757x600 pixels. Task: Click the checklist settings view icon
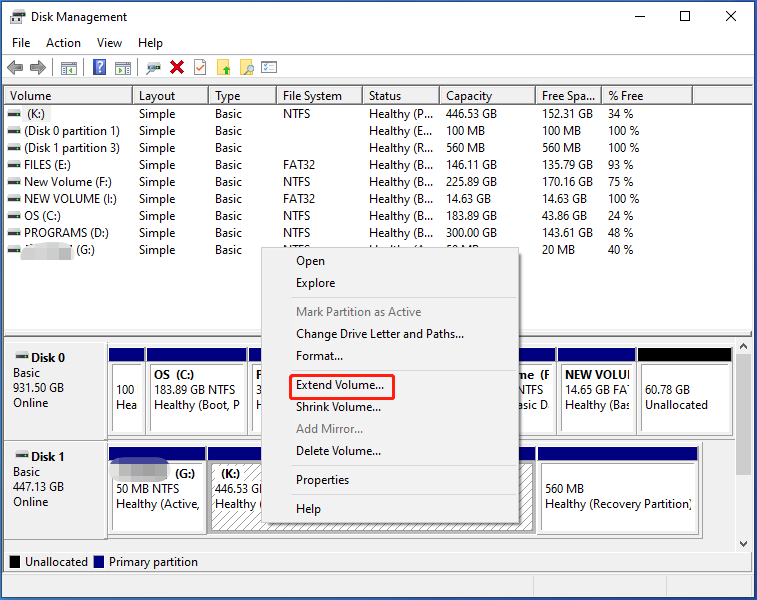pyautogui.click(x=269, y=67)
